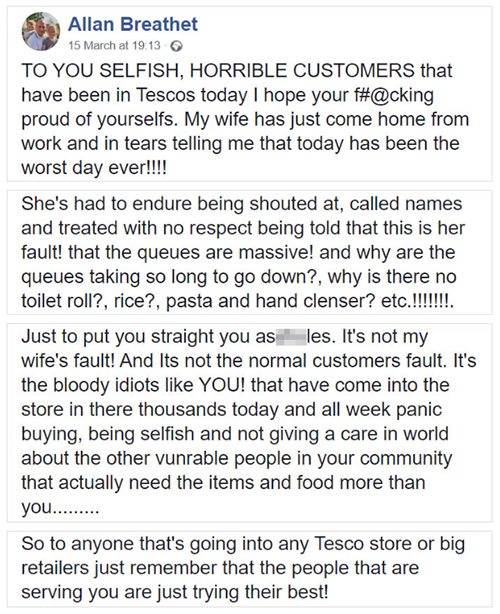This screenshot has width=500, height=614.
Task: Open Allan Breathet's profile picture
Action: click(41, 31)
